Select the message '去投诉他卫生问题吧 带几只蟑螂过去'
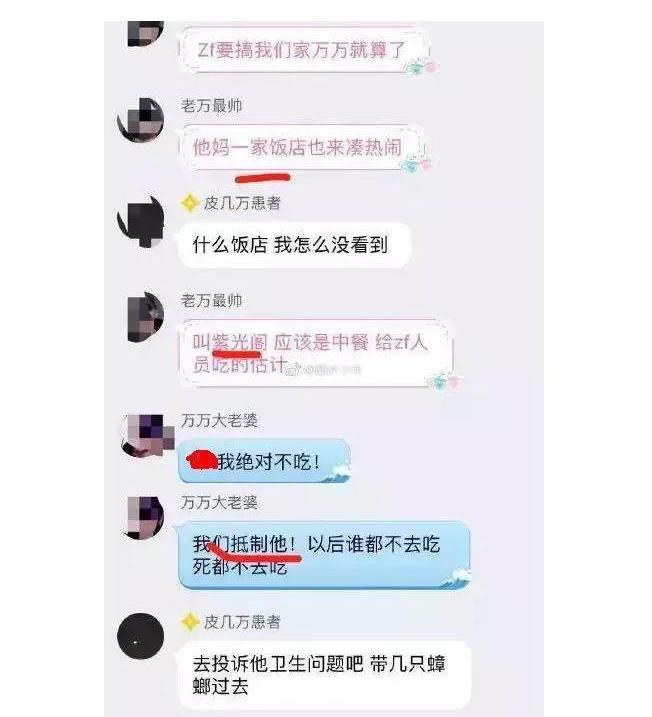The width and height of the screenshot is (652, 717). (324, 675)
